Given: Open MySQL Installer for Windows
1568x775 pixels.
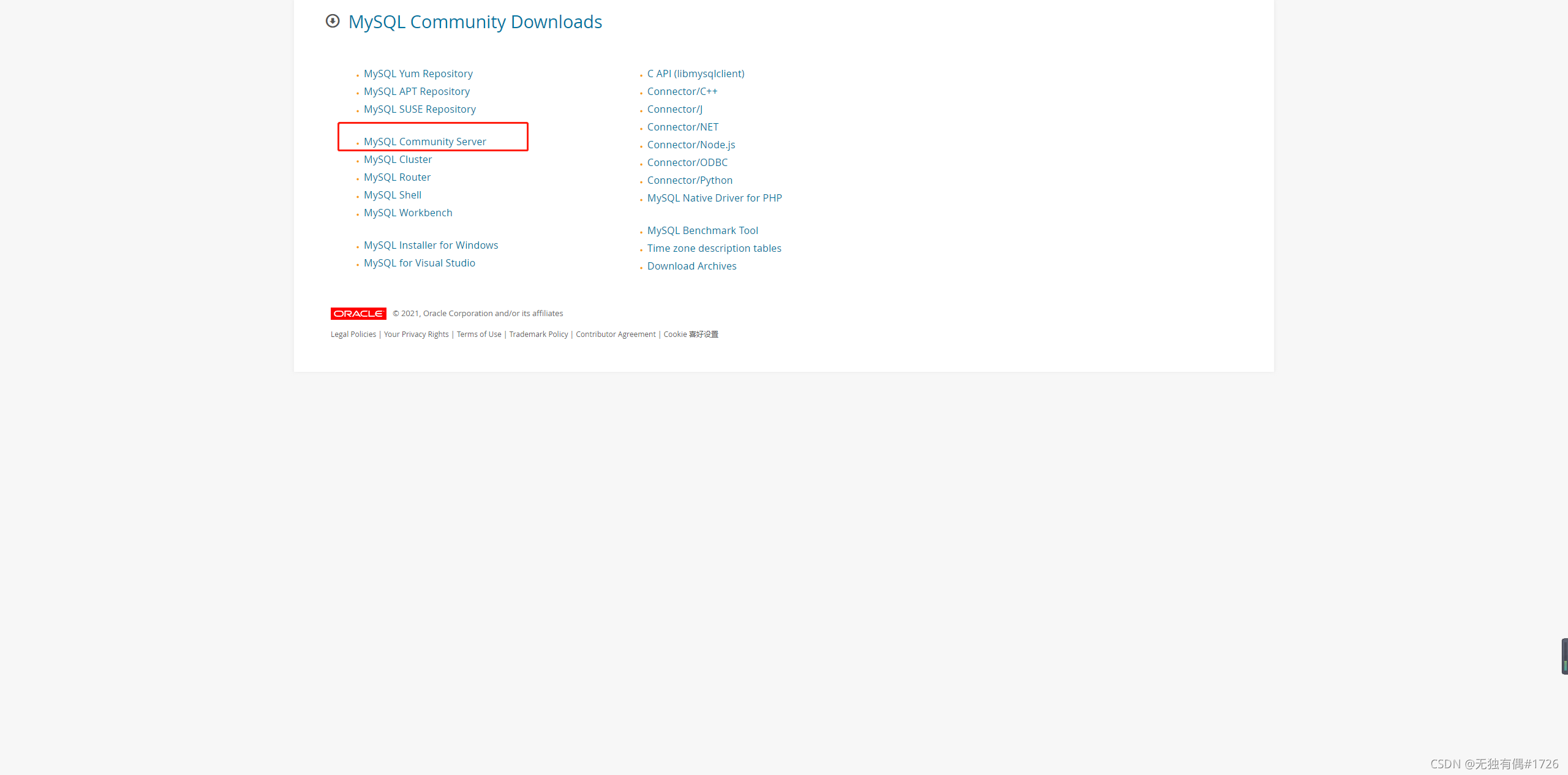Looking at the screenshot, I should pos(431,245).
